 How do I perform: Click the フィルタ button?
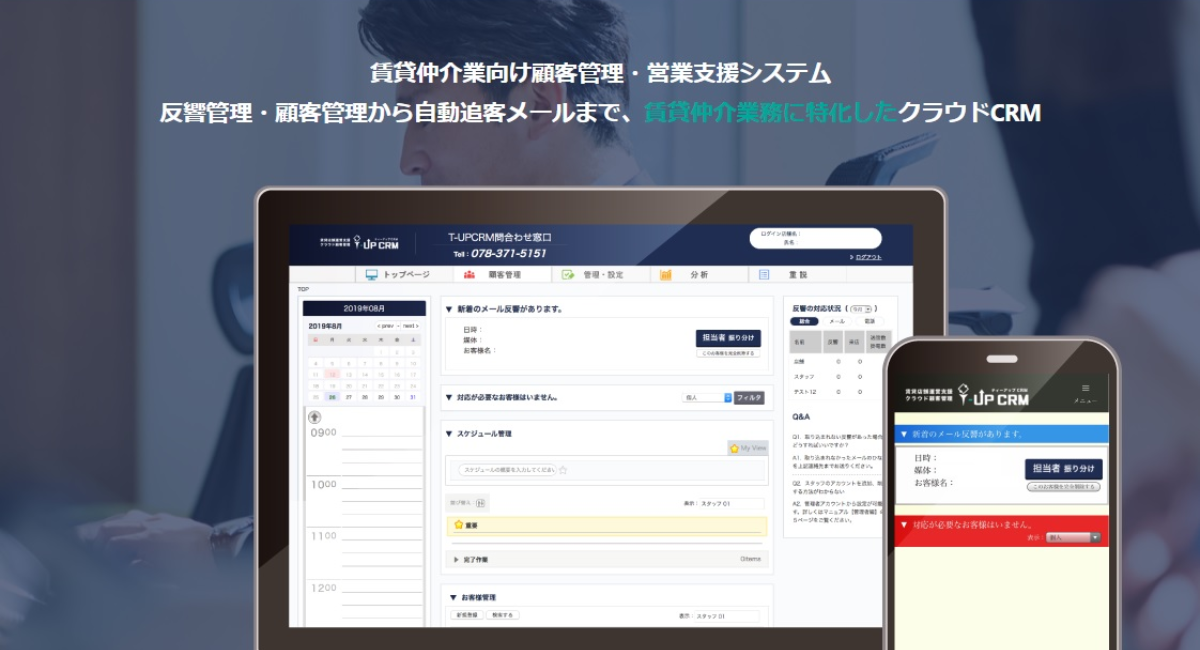click(749, 397)
